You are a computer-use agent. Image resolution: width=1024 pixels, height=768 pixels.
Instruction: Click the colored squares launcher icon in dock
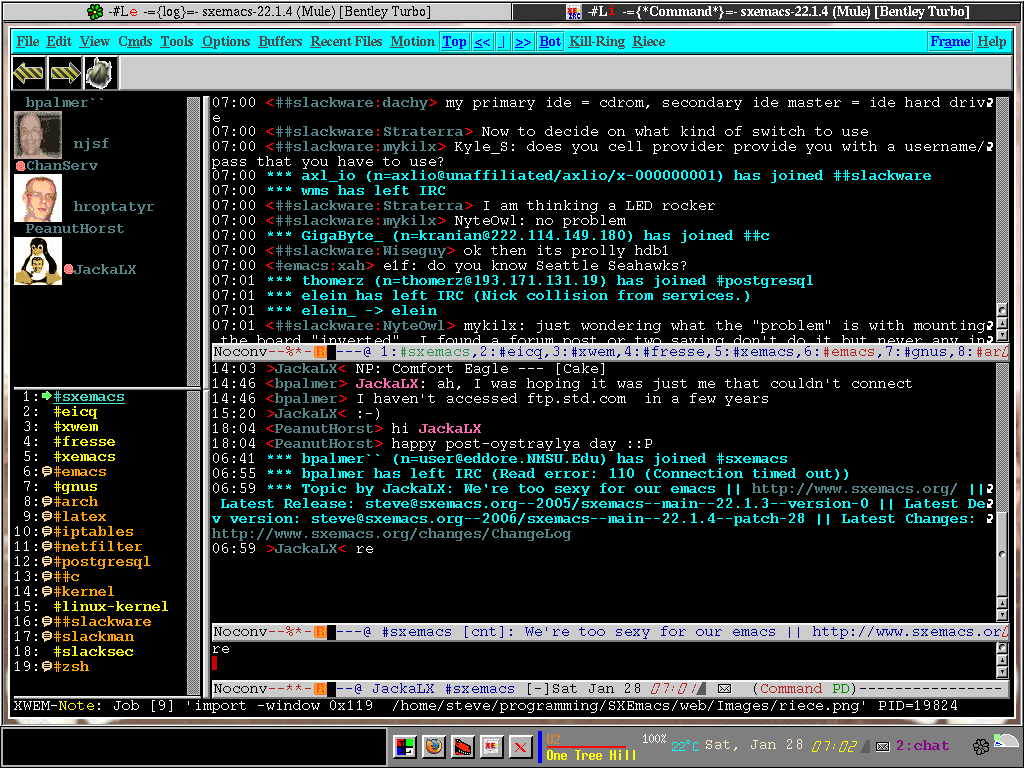[x=405, y=746]
